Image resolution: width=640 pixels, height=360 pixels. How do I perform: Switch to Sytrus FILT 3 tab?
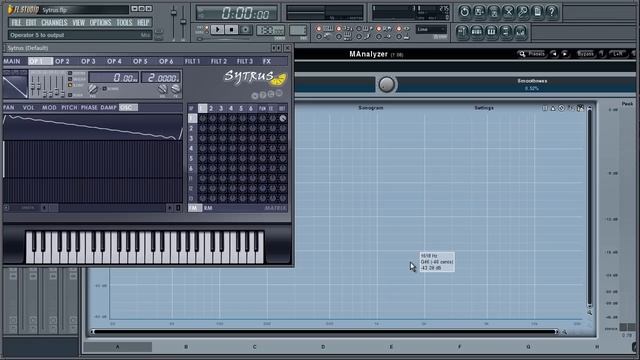(x=245, y=61)
